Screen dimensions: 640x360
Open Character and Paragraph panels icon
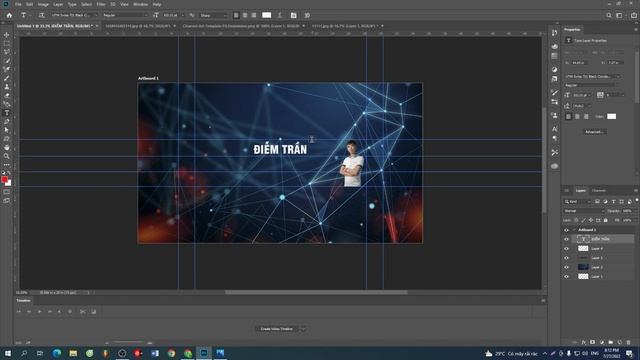[293, 15]
